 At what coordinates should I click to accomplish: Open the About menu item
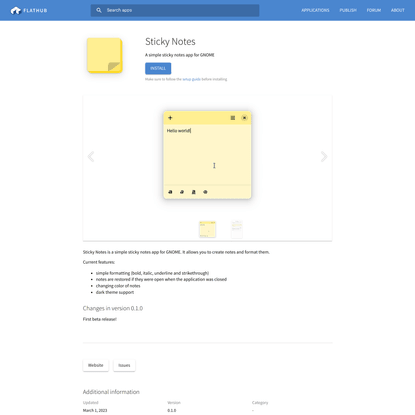point(398,10)
